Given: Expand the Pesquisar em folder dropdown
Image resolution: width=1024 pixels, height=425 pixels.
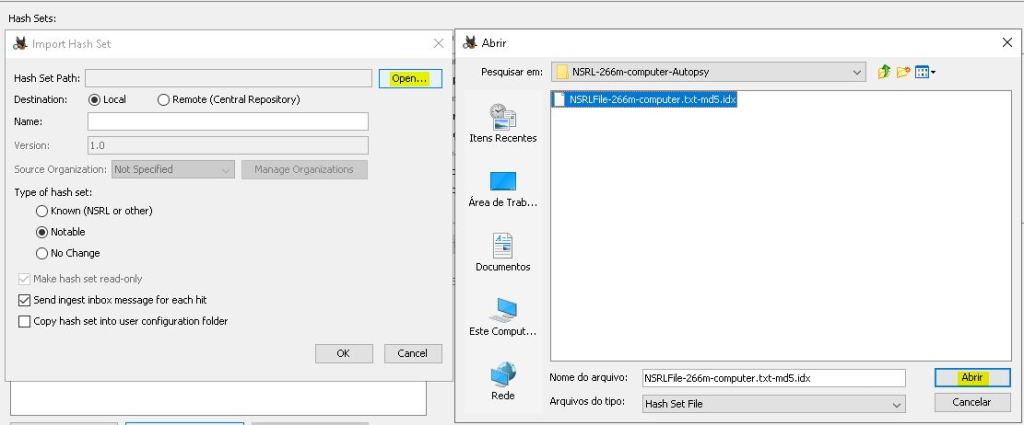Looking at the screenshot, I should pos(857,72).
